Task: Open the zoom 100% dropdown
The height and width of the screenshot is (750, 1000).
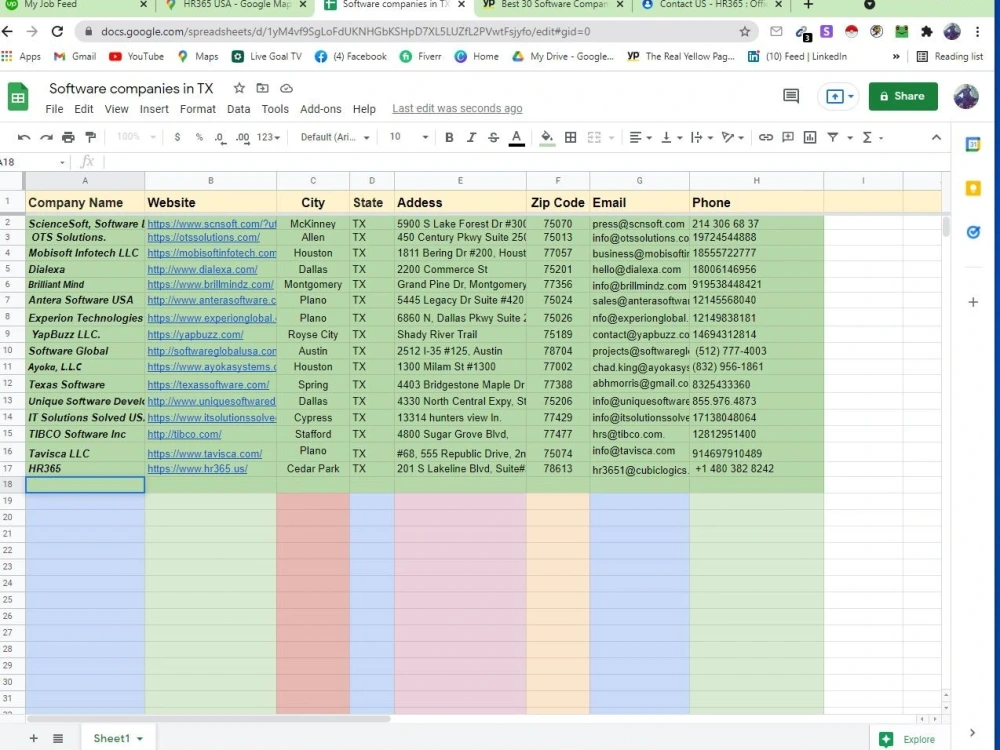Action: pyautogui.click(x=136, y=137)
